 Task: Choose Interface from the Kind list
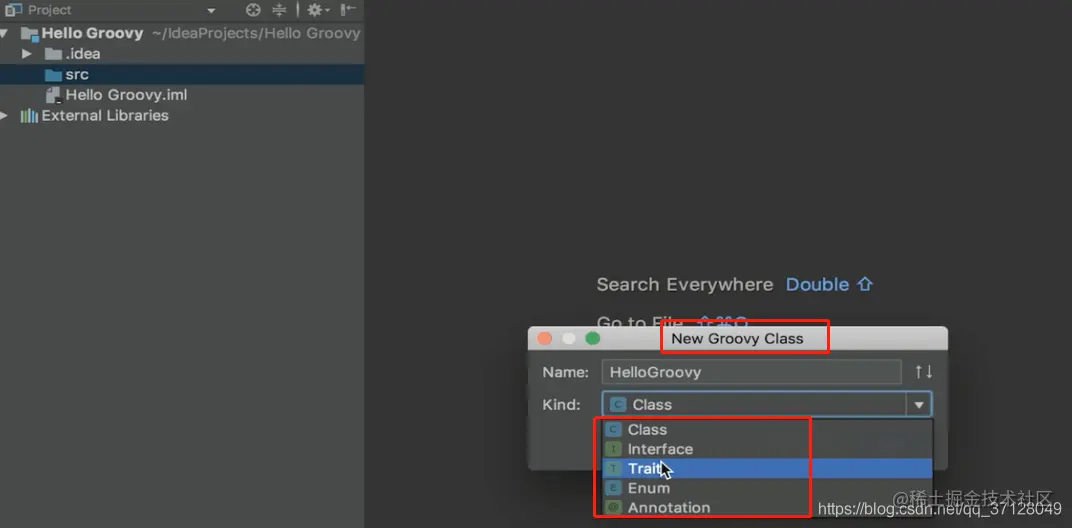[766, 449]
